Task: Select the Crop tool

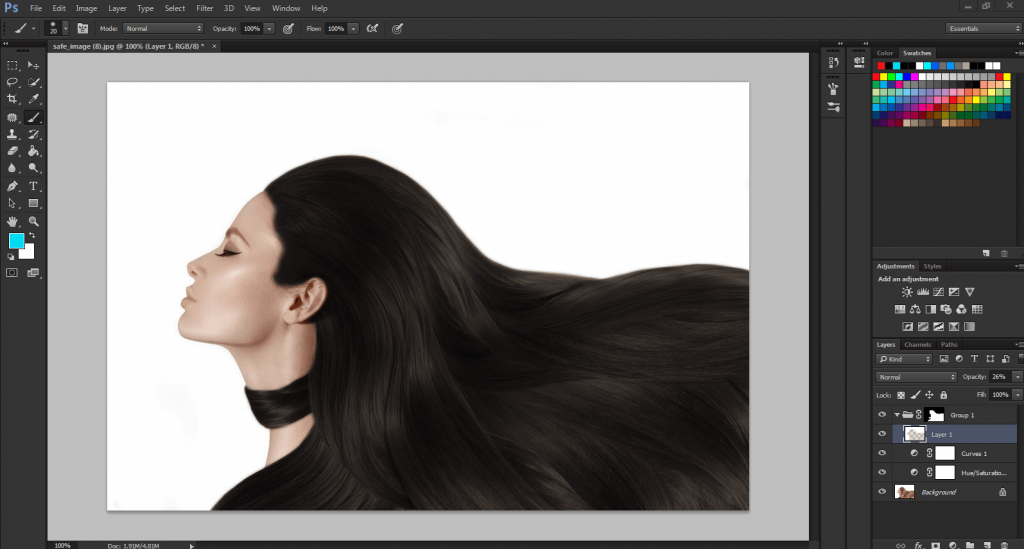Action: [x=12, y=99]
